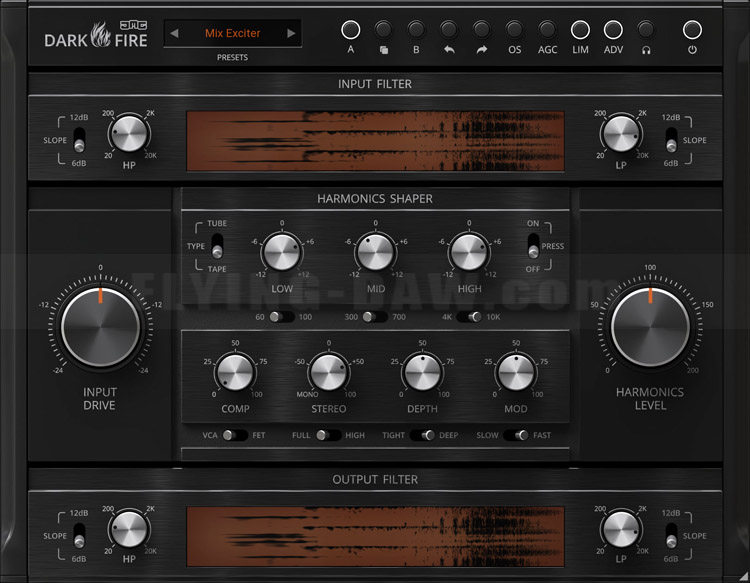Click the undo arrow button
This screenshot has height=583, width=750.
pos(449,30)
